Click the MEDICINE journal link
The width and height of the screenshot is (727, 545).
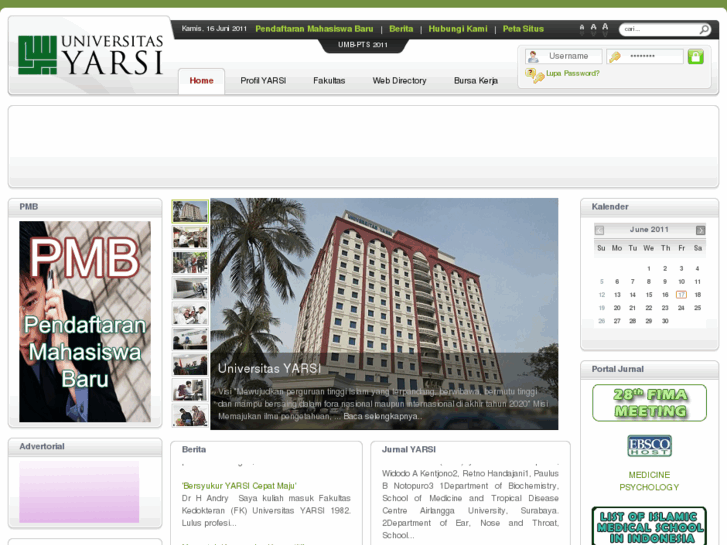pyautogui.click(x=649, y=475)
